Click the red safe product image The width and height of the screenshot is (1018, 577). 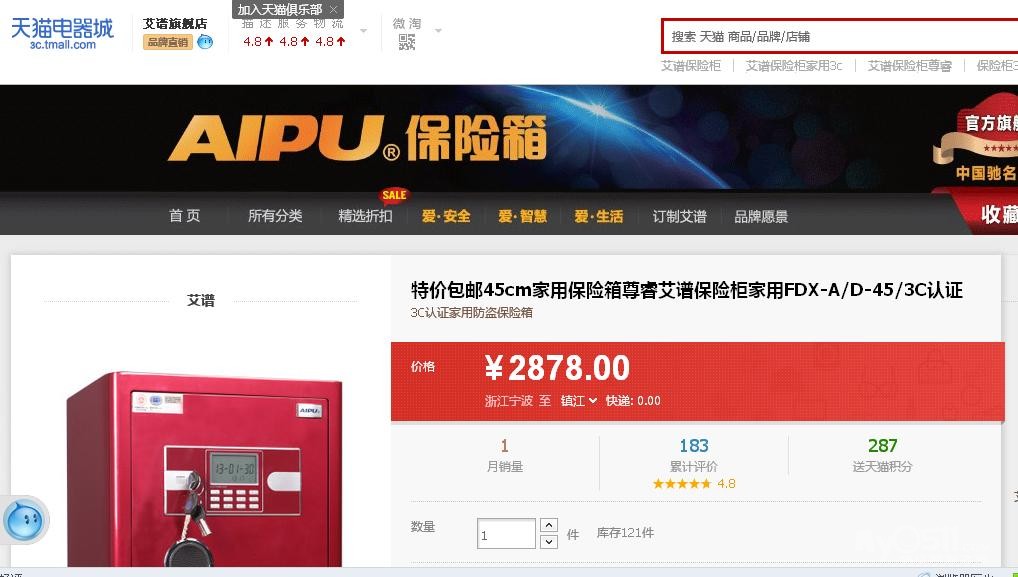(205, 469)
